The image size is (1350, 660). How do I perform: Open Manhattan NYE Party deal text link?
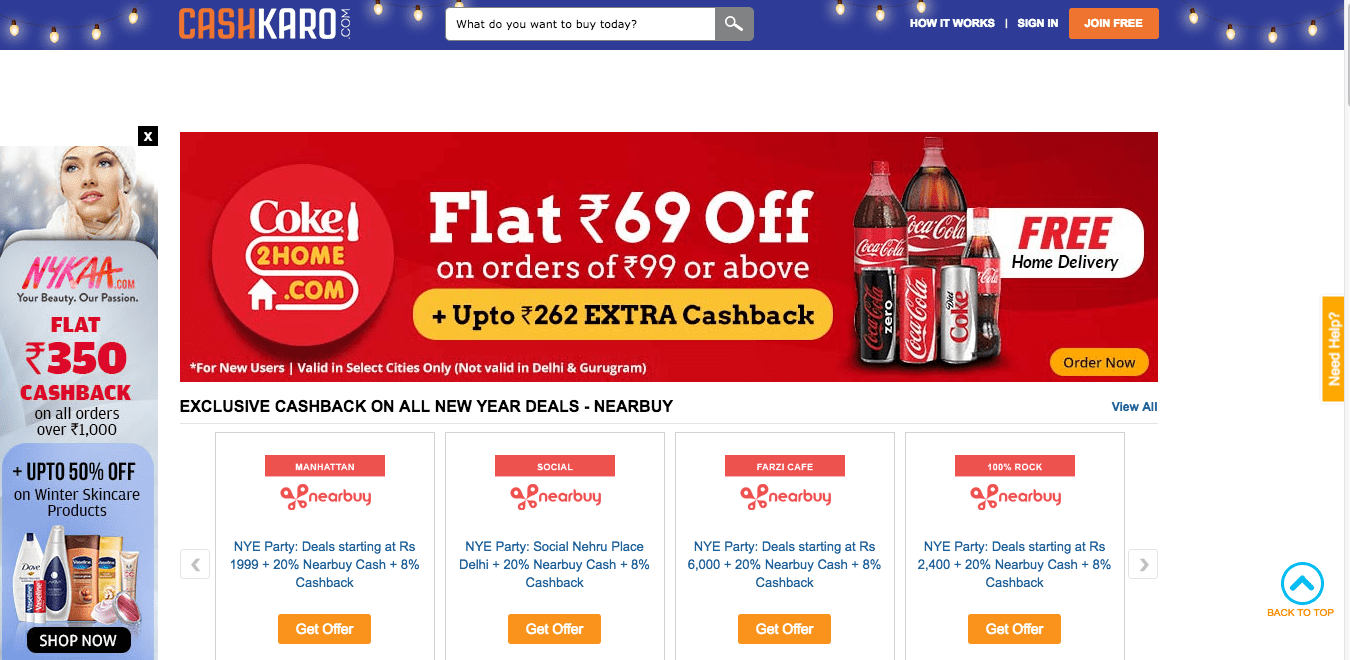click(325, 565)
